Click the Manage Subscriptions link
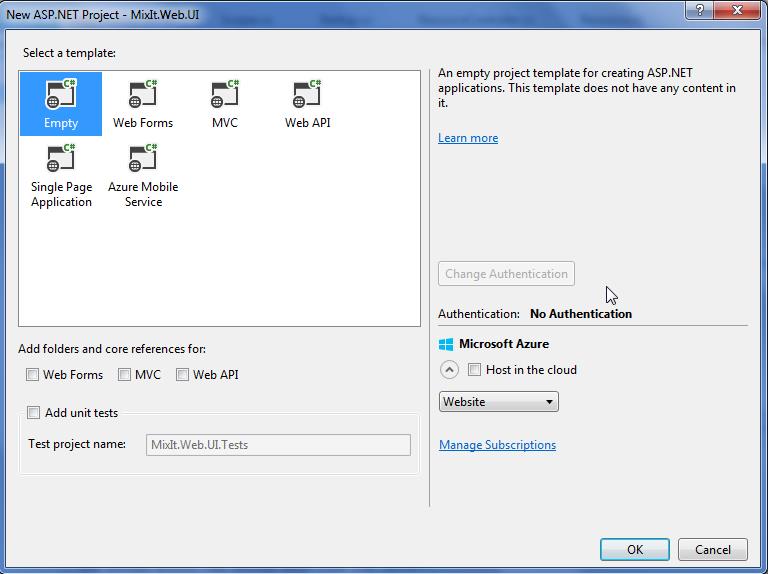 pos(497,445)
